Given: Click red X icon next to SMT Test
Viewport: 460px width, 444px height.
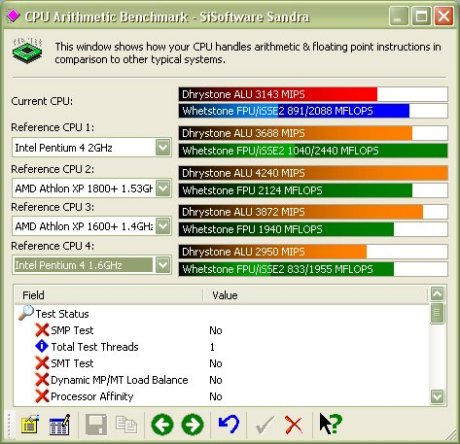Looking at the screenshot, I should click(x=42, y=363).
